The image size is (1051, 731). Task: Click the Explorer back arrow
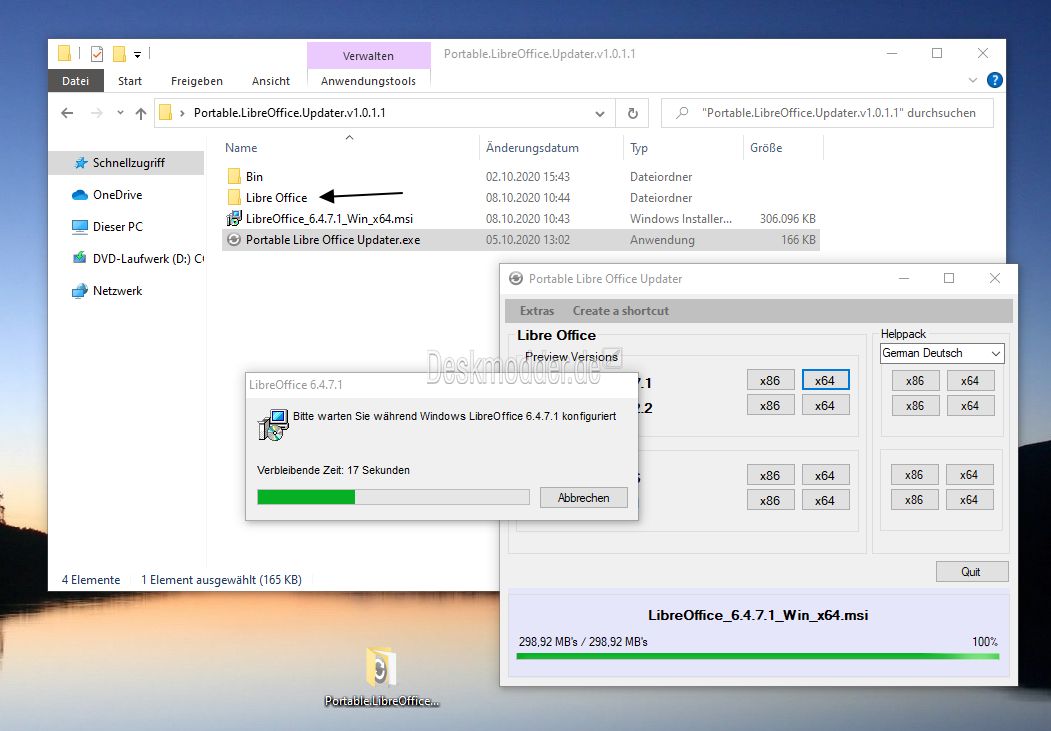point(67,113)
